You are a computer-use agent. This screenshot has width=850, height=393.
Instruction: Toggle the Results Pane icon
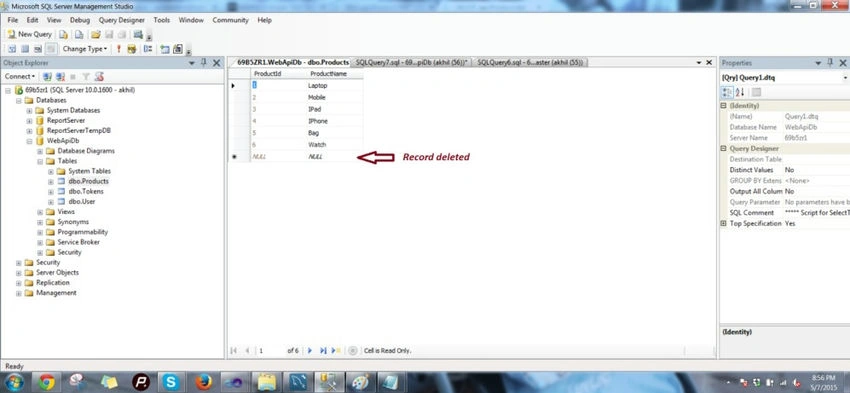pyautogui.click(x=50, y=49)
